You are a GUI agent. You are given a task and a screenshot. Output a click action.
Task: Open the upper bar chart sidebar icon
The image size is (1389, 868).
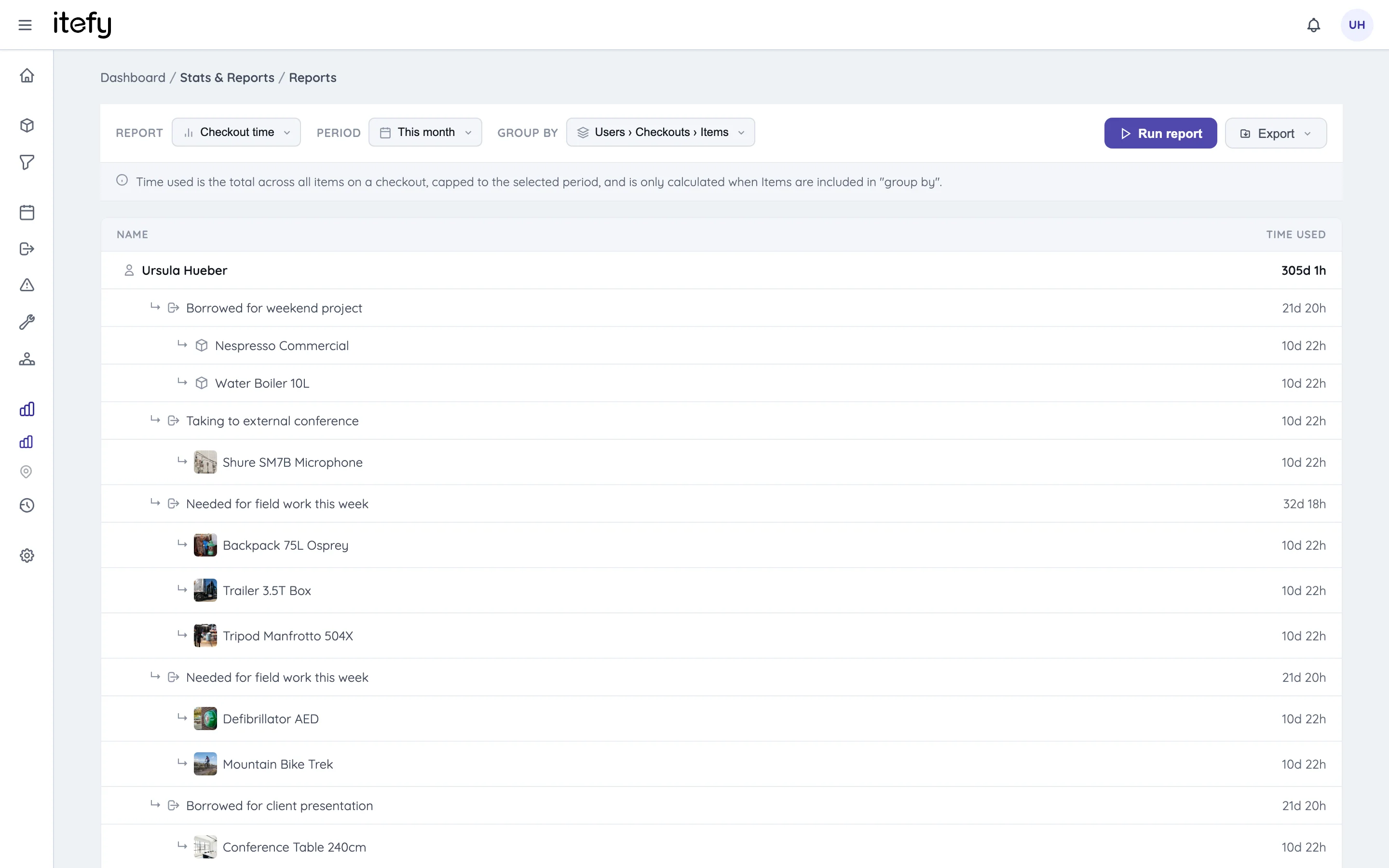pyautogui.click(x=27, y=409)
